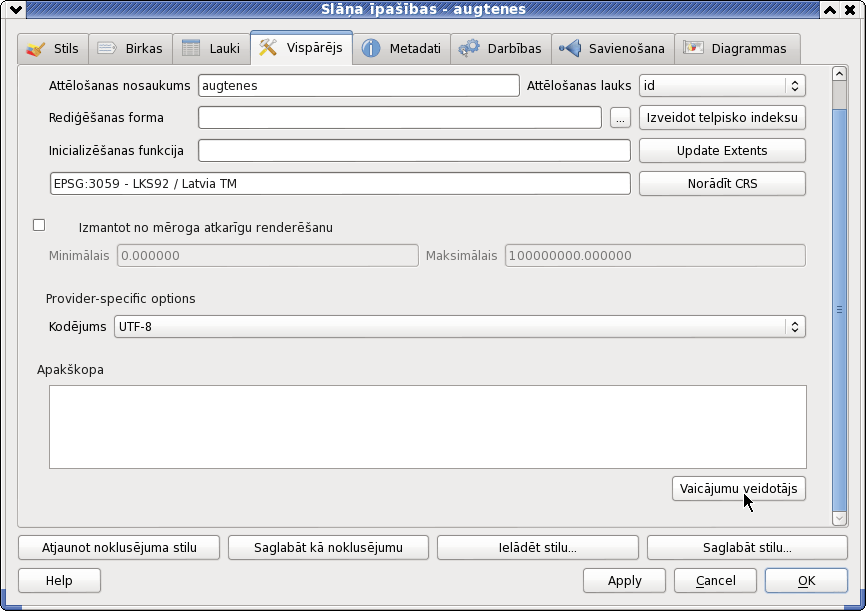The height and width of the screenshot is (611, 866).
Task: Click the Inicializēšanas funkcija field
Action: (x=414, y=151)
